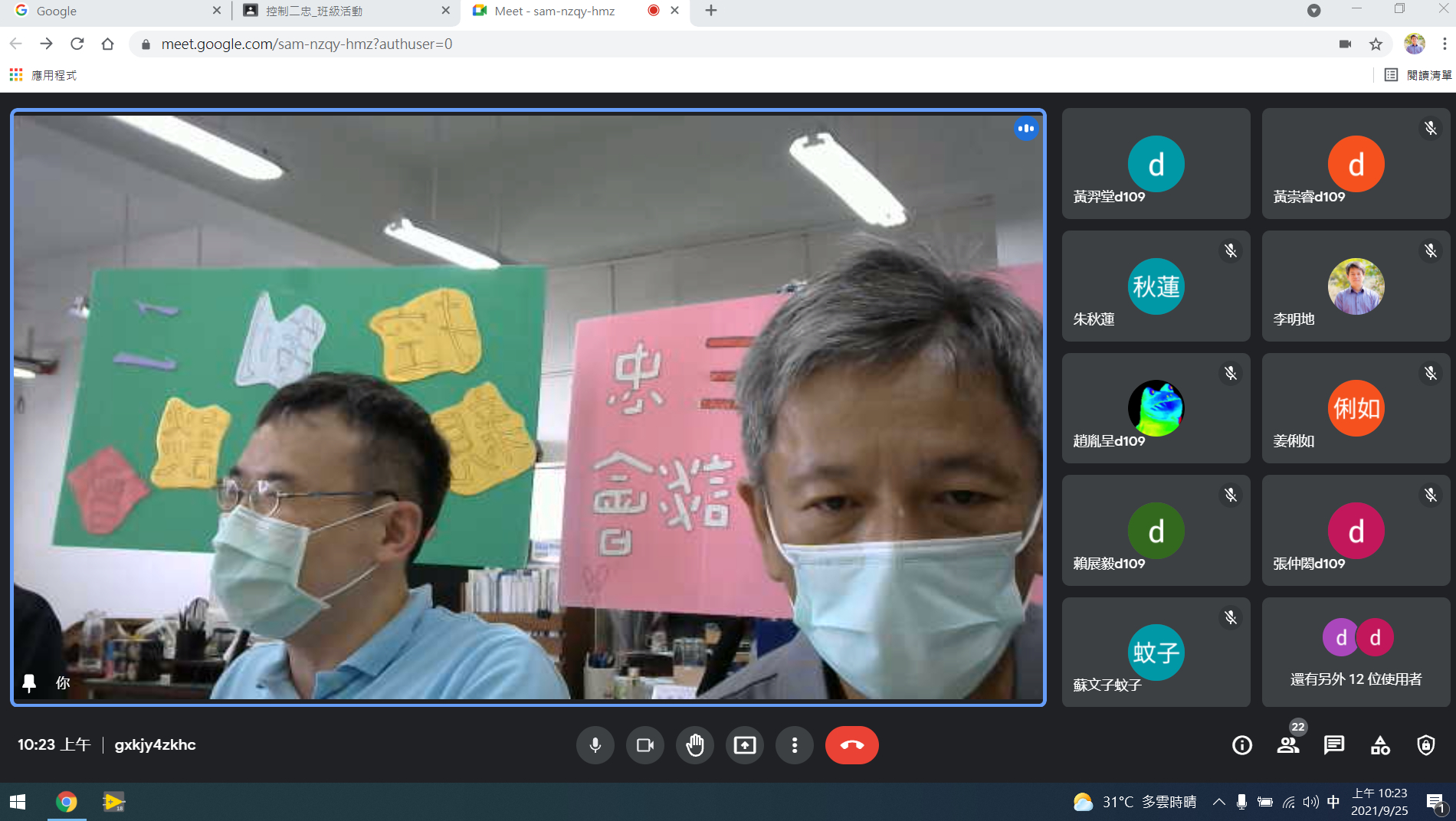The height and width of the screenshot is (821, 1456).
Task: Open the chat panel
Action: 1334,745
